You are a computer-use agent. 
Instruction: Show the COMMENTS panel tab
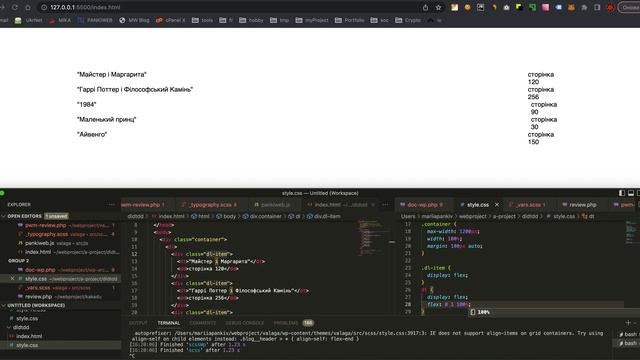click(203, 323)
